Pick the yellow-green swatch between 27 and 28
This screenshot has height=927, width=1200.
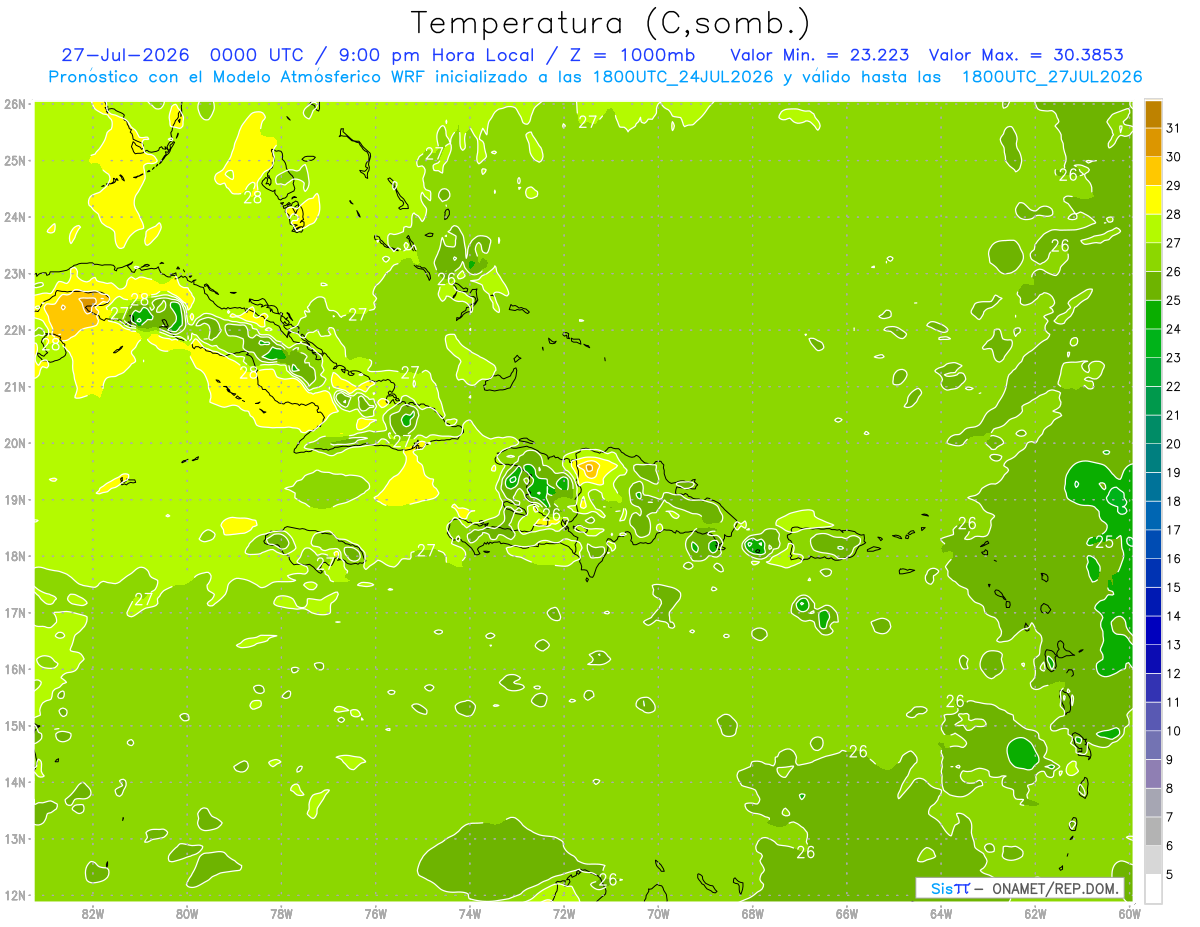point(1153,229)
